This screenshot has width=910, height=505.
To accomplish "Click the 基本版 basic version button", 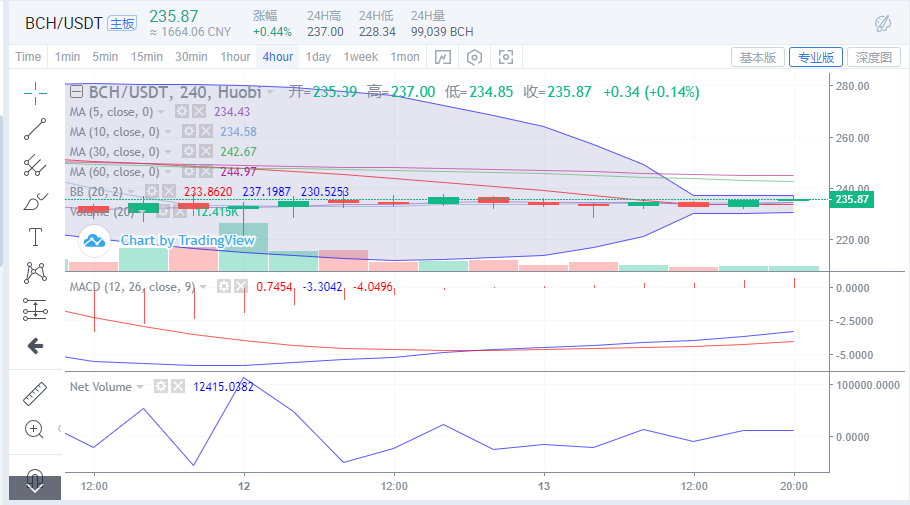I will (x=757, y=57).
